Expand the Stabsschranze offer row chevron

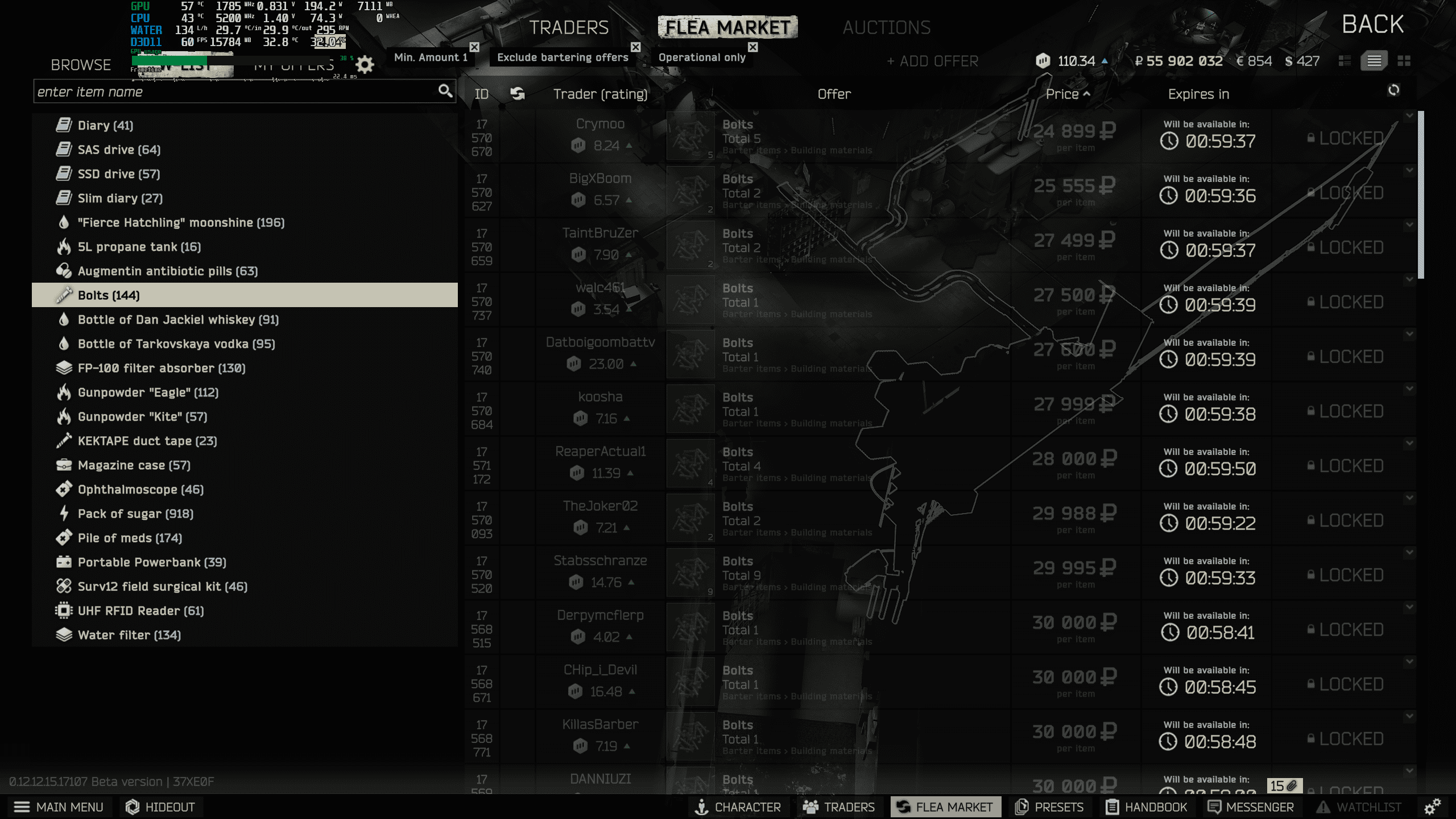(1409, 553)
